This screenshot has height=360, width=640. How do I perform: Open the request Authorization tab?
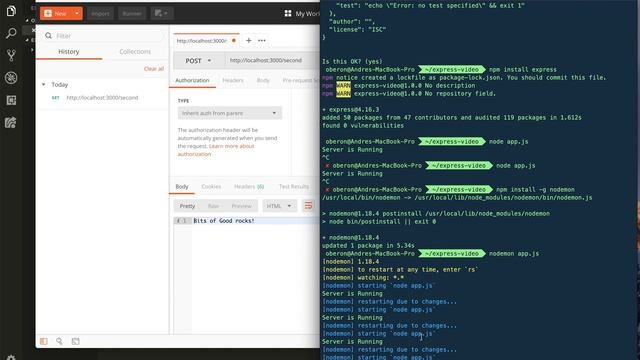(x=192, y=80)
